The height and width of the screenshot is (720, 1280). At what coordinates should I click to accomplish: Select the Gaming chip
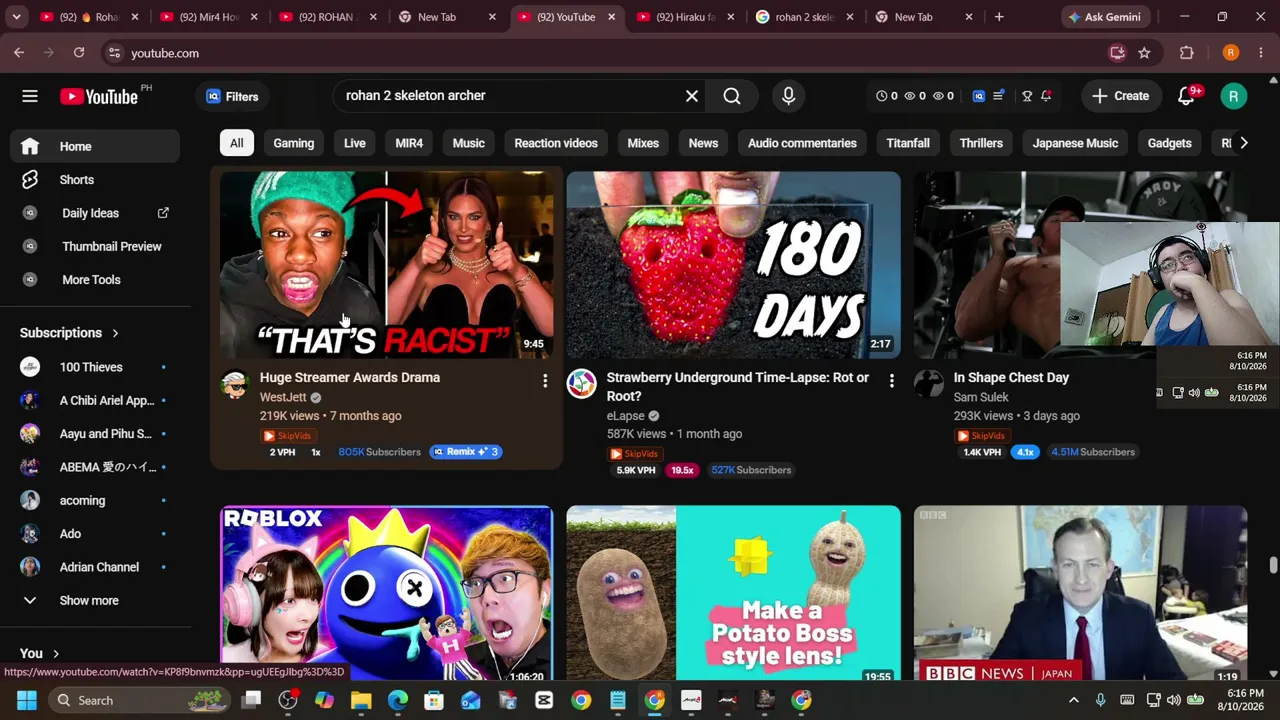click(294, 143)
